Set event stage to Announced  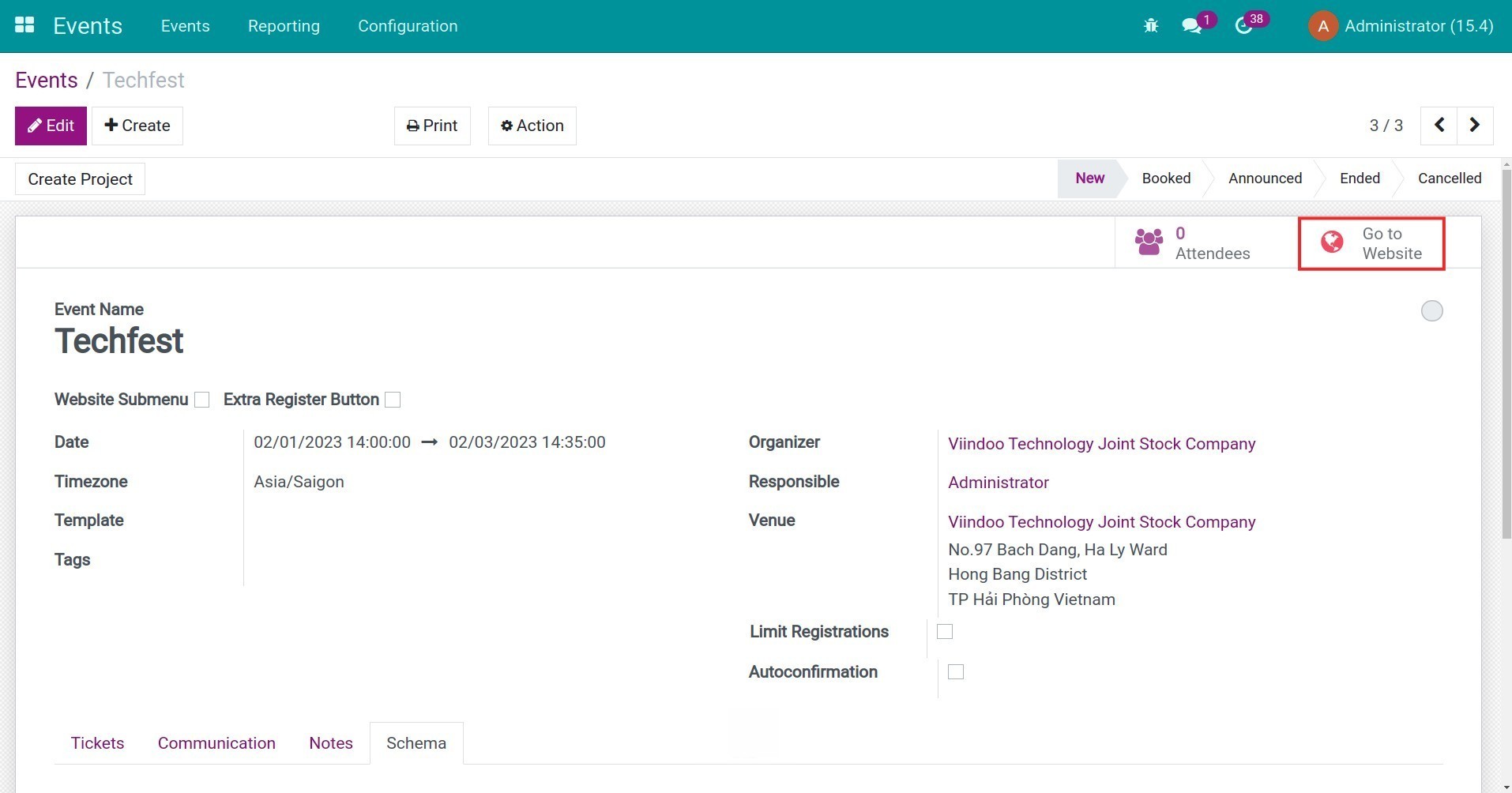click(1264, 178)
